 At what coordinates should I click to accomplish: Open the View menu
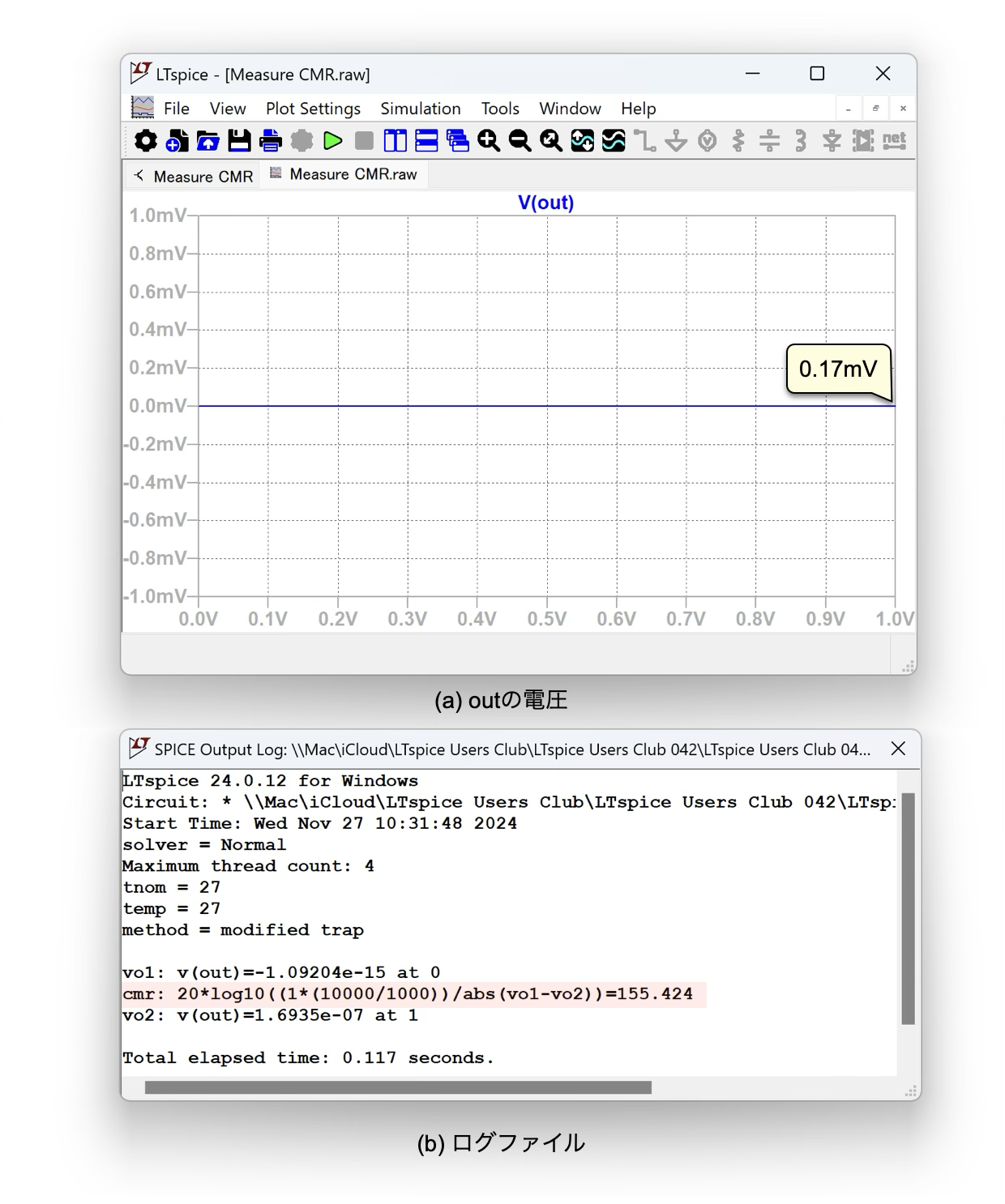click(x=228, y=109)
